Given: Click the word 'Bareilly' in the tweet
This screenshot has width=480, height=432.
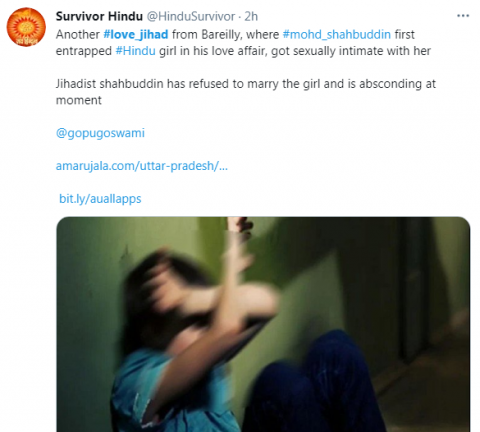Looking at the screenshot, I should pos(221,35).
